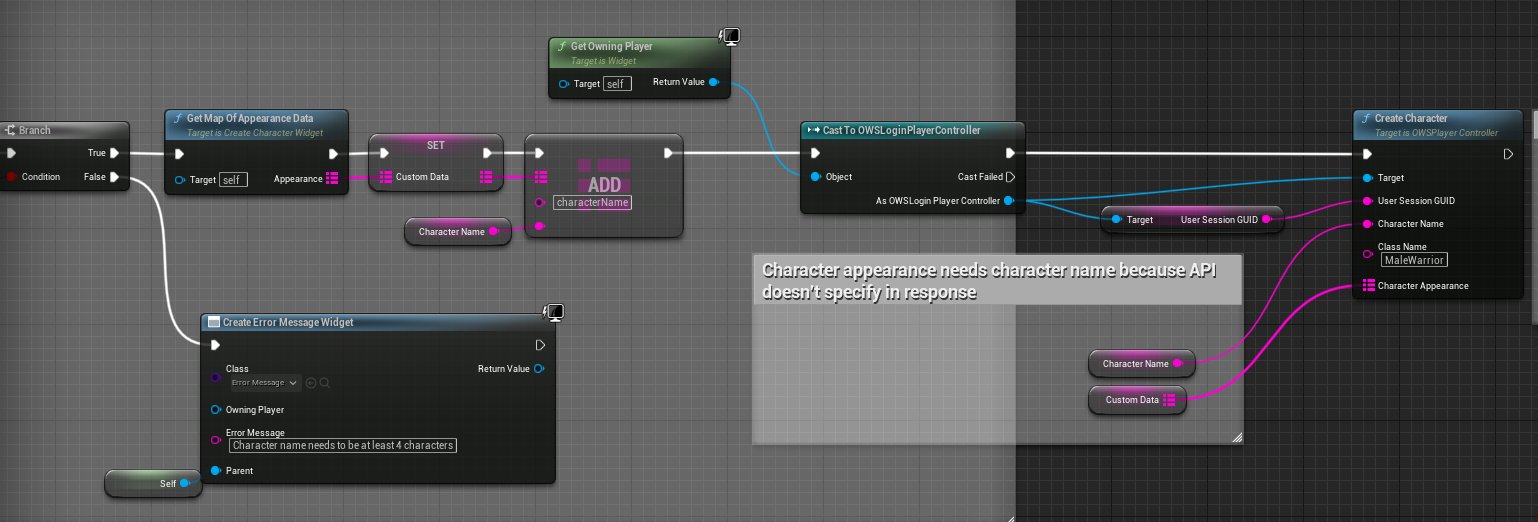Click the red Condition pin on Branch

tap(11, 177)
